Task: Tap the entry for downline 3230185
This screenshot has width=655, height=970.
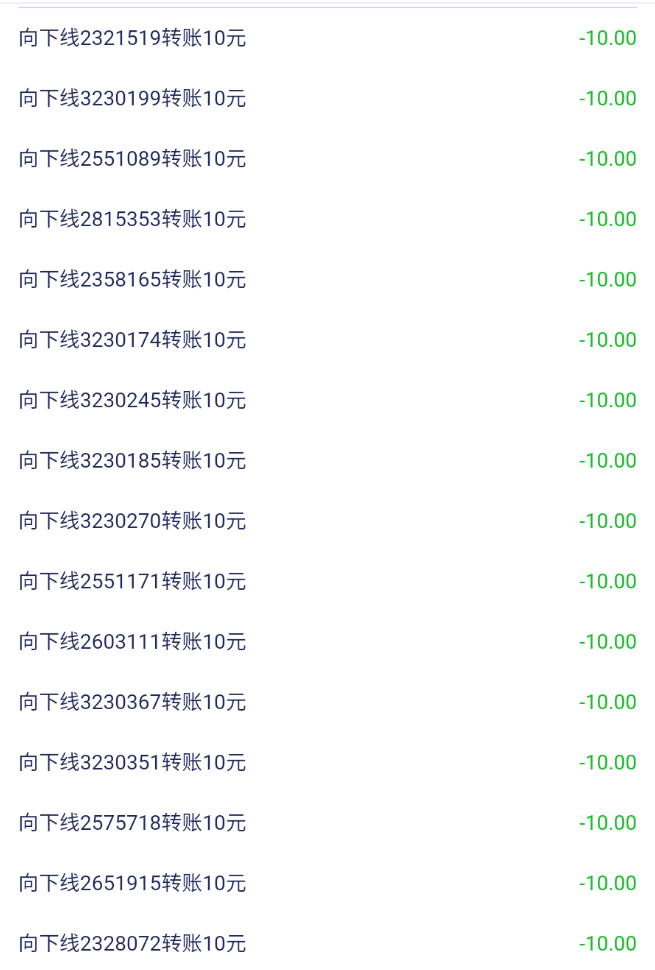Action: [x=132, y=460]
